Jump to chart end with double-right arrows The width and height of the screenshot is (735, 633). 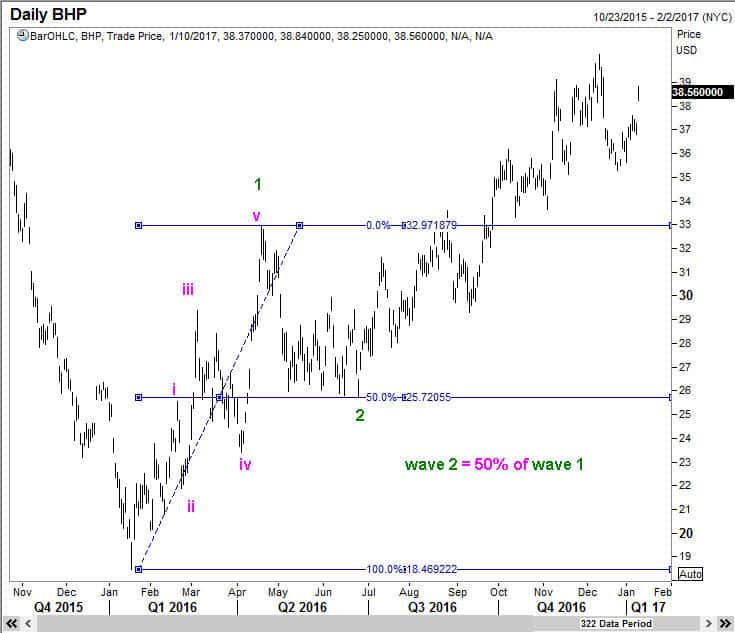(726, 623)
